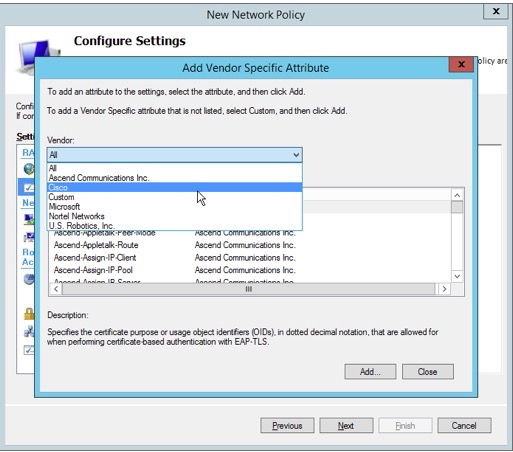Close the New Network Policy window
513x452 pixels.
(496, 11)
